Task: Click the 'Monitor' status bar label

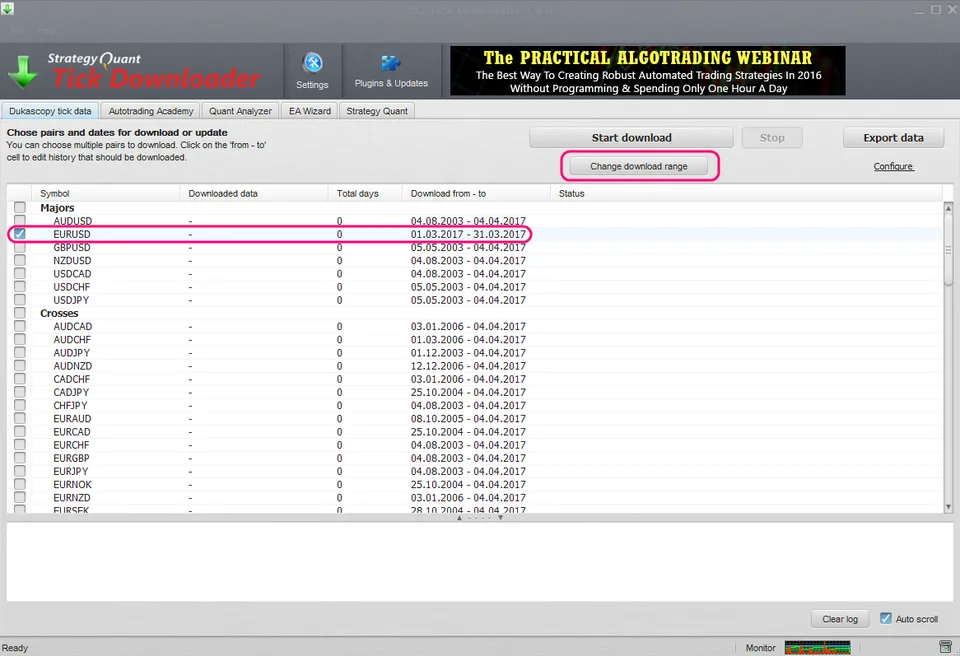Action: click(760, 648)
